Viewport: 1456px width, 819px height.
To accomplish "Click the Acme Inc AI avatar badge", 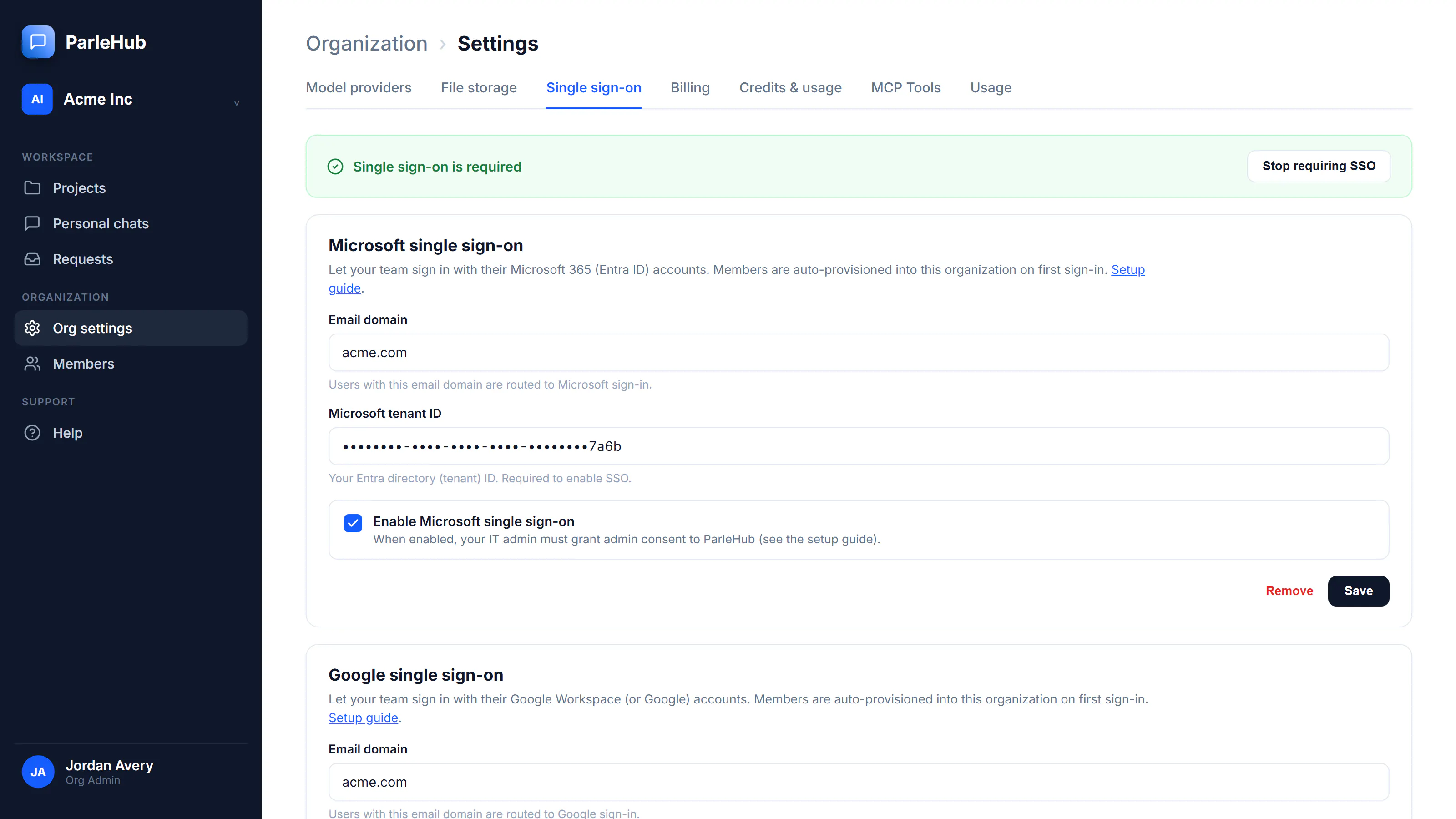I will tap(37, 100).
